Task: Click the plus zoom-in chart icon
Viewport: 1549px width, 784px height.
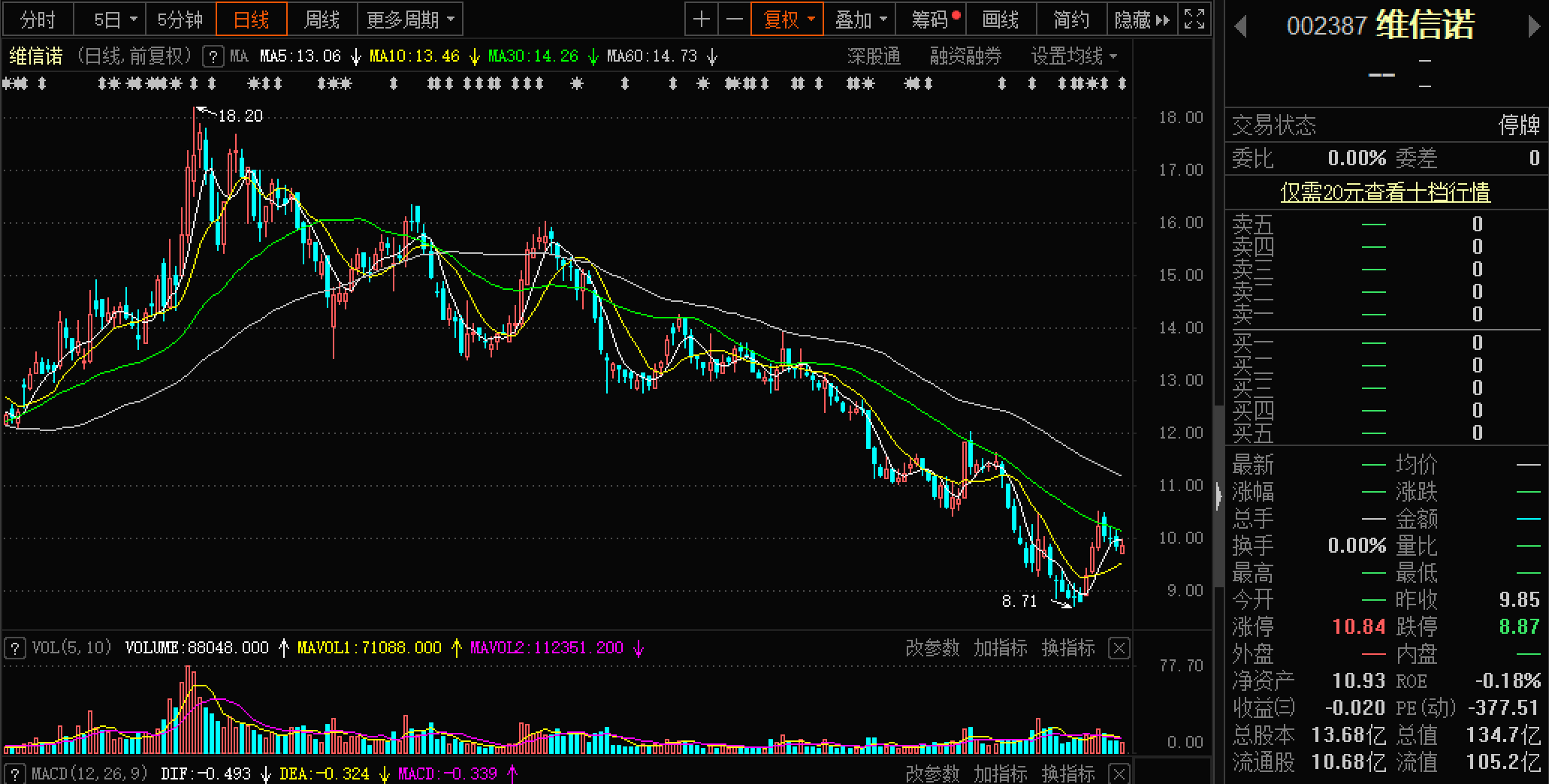Action: click(702, 20)
